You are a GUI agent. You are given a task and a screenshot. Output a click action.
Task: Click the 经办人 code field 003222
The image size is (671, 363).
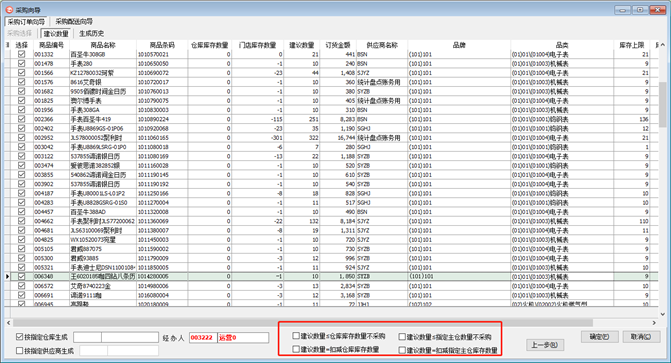[x=203, y=338]
